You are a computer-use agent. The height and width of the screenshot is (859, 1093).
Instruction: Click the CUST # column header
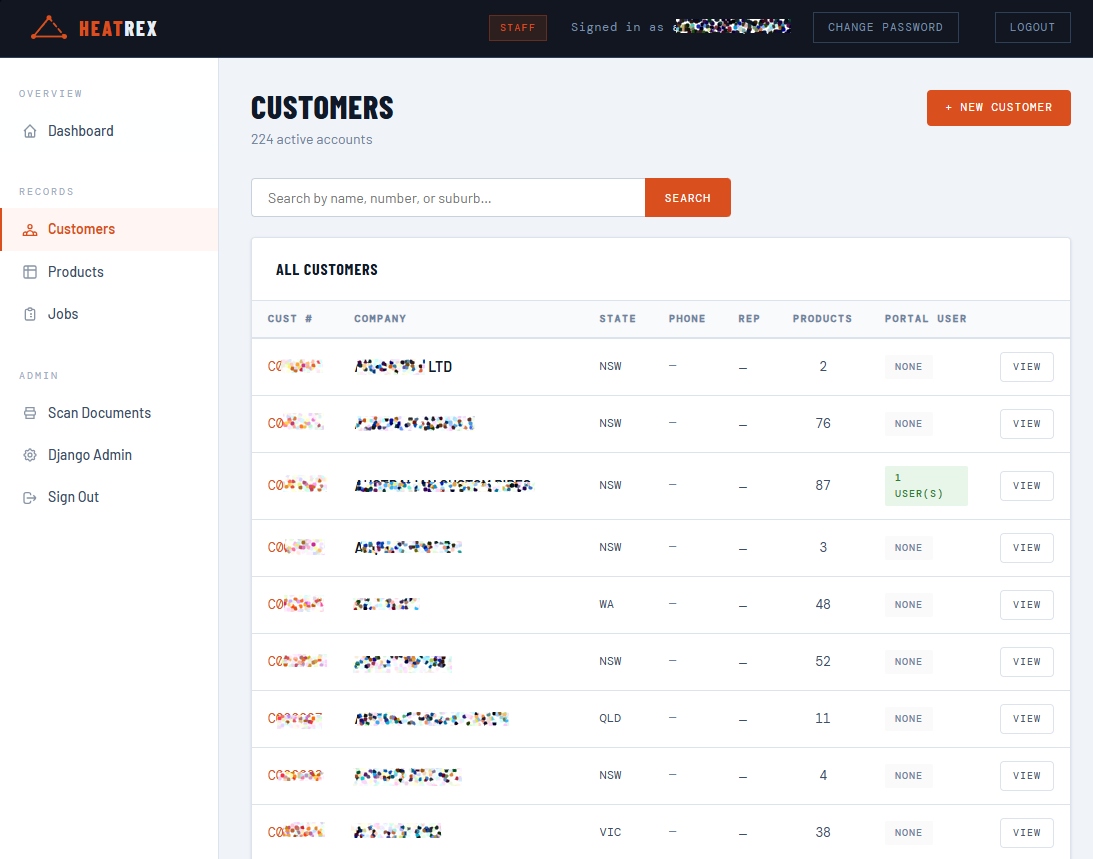[x=290, y=319]
